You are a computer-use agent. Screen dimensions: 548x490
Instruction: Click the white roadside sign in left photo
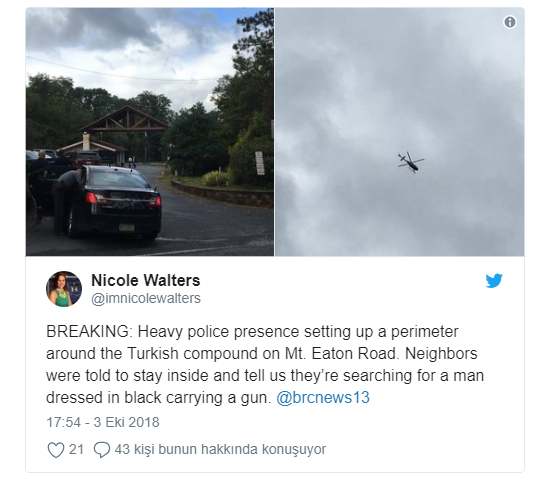tap(260, 163)
